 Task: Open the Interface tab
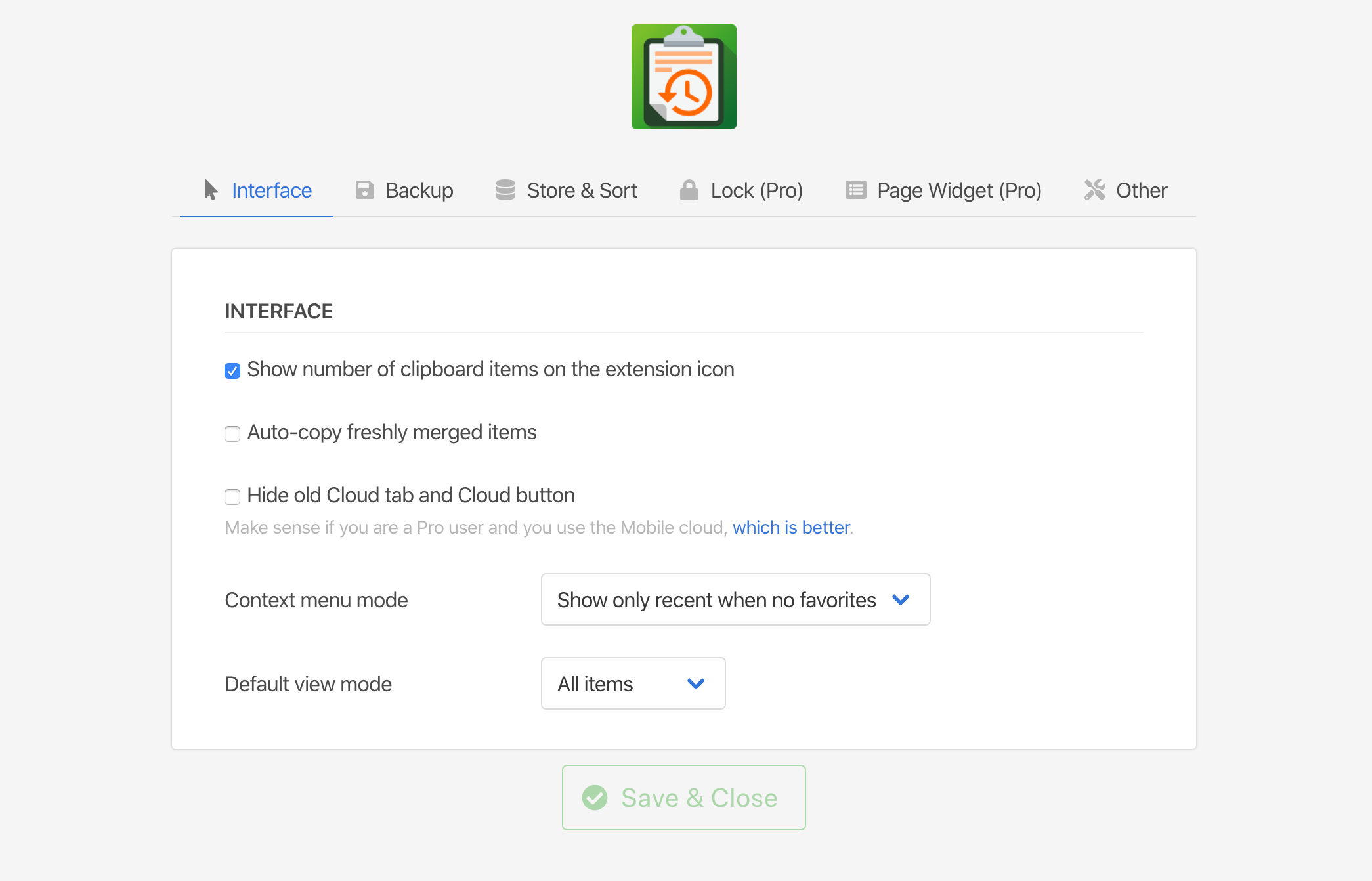pos(257,190)
